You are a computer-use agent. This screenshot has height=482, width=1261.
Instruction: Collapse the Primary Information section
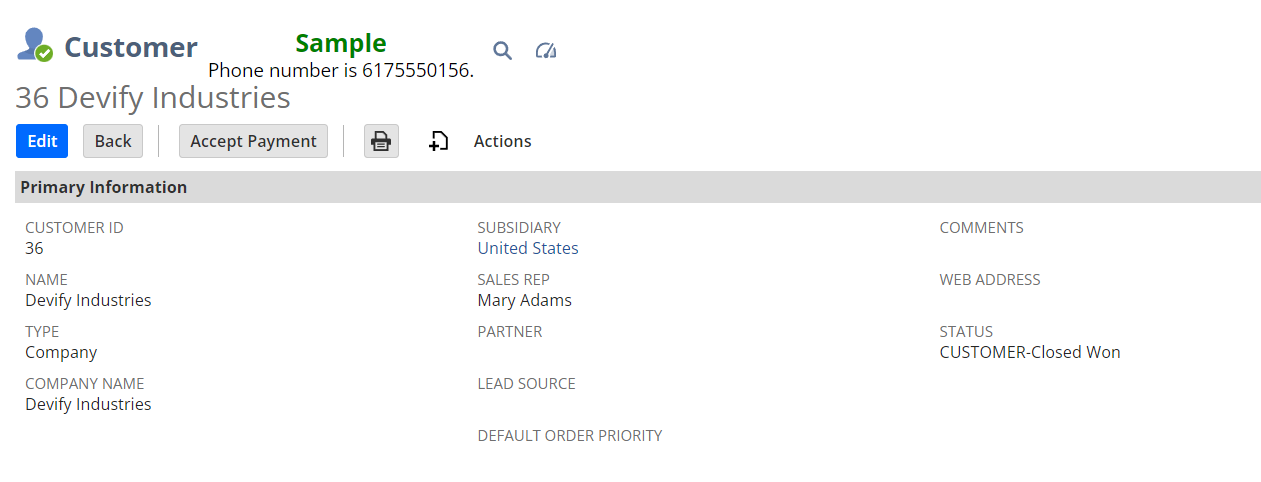tap(104, 187)
